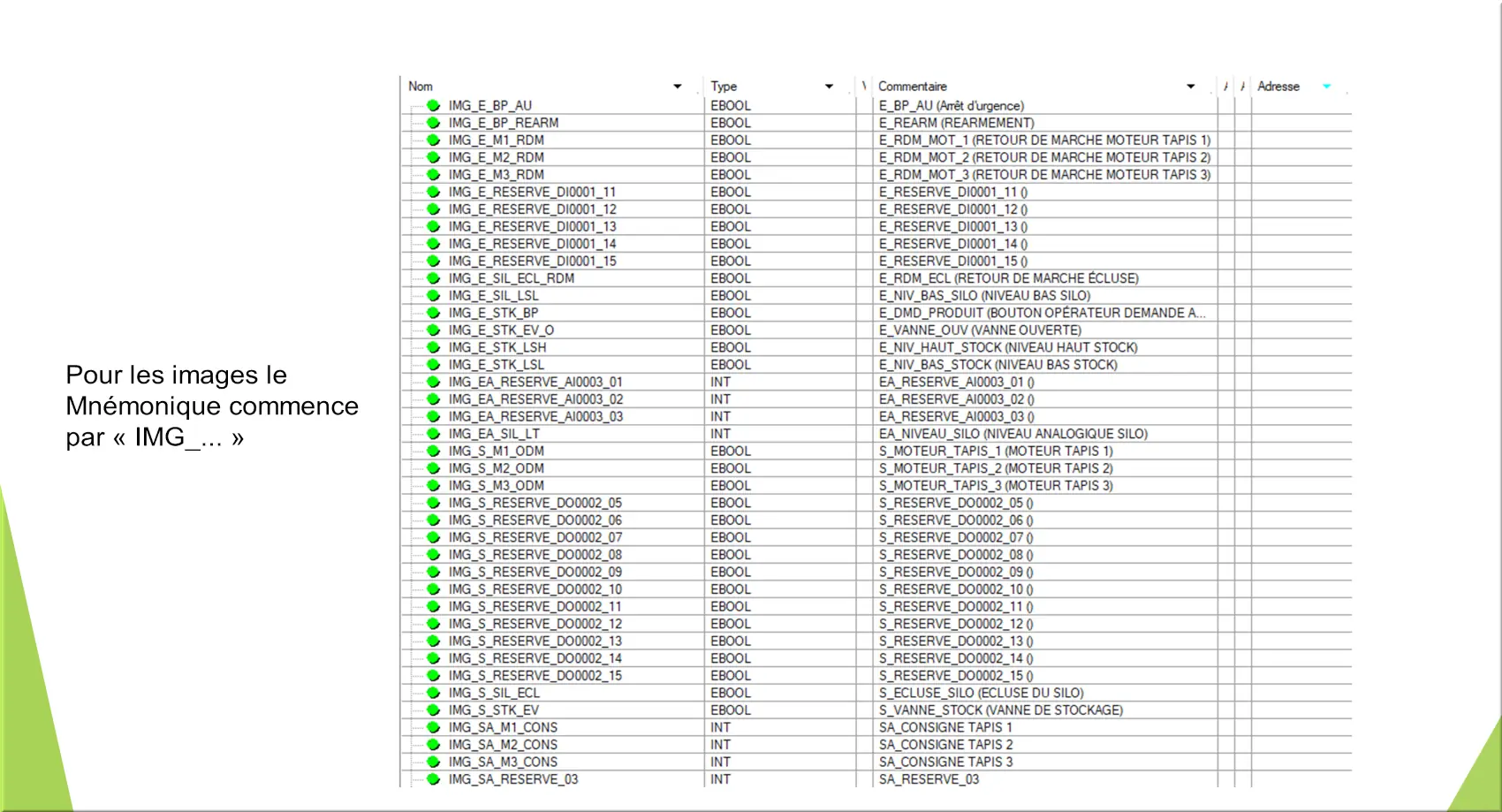Viewport: 1502px width, 812px height.
Task: Click green icon of IMG_E_SIL_ECL_RDM
Action: 433,278
